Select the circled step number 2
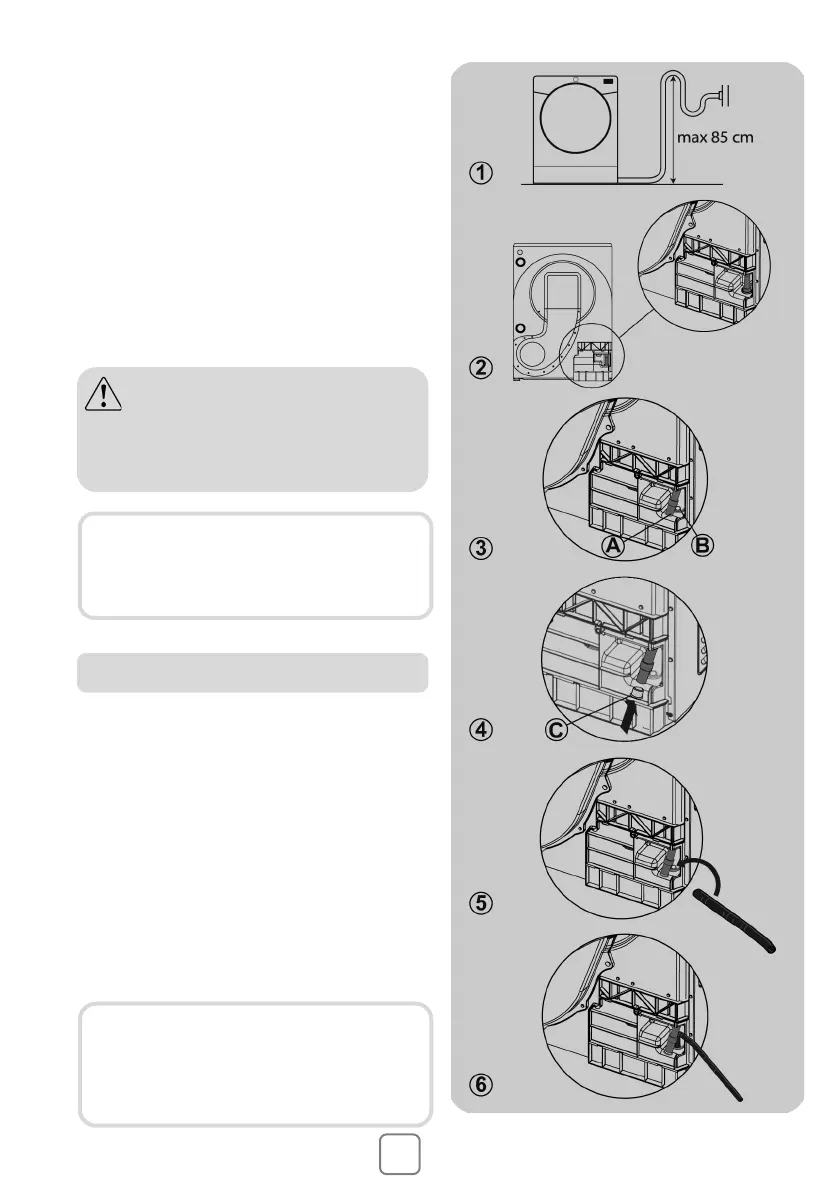This screenshot has height=1191, width=839. point(481,368)
